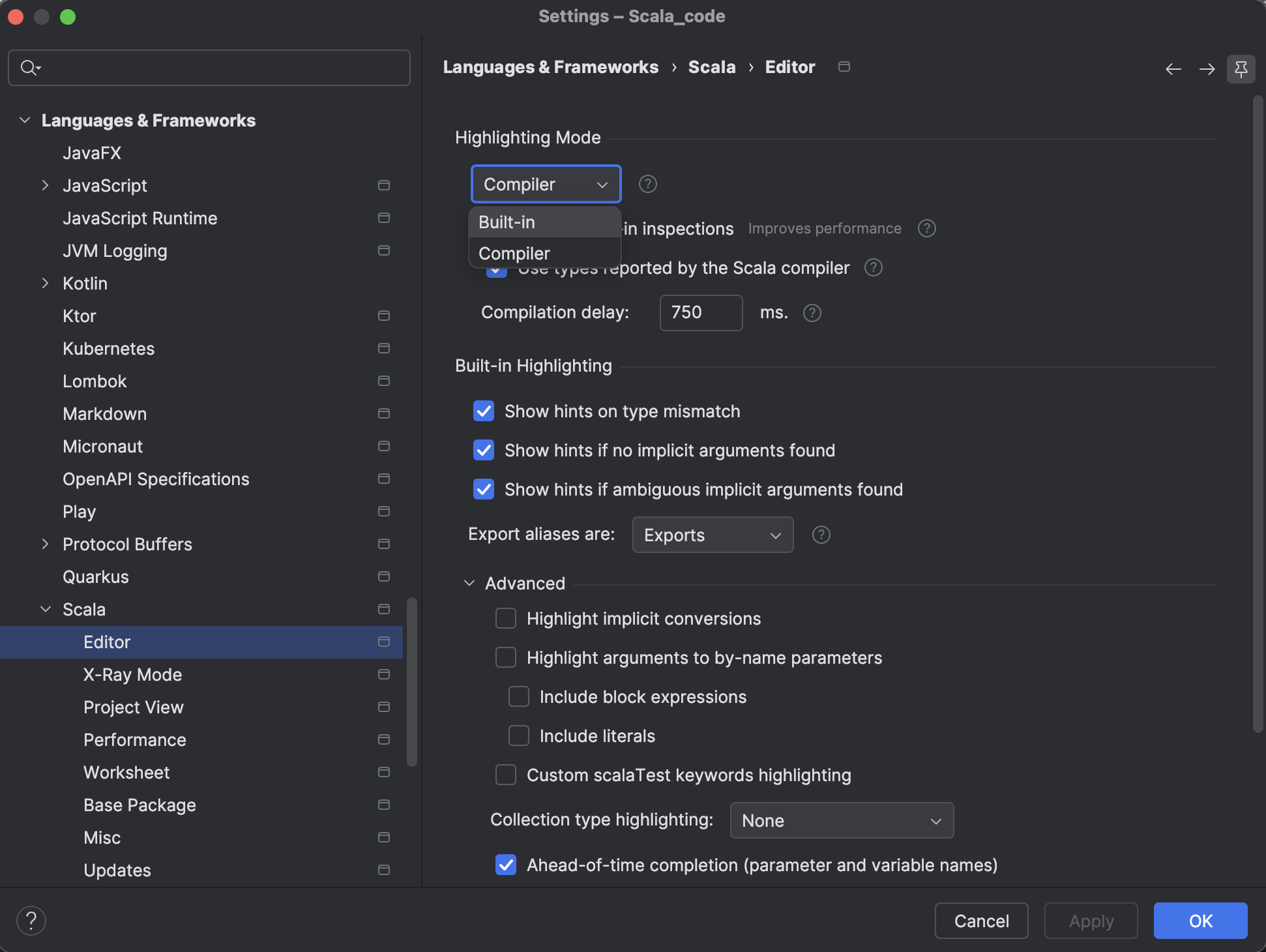Open help for Highlighting Mode dropdown
This screenshot has height=952, width=1266.
coord(648,184)
